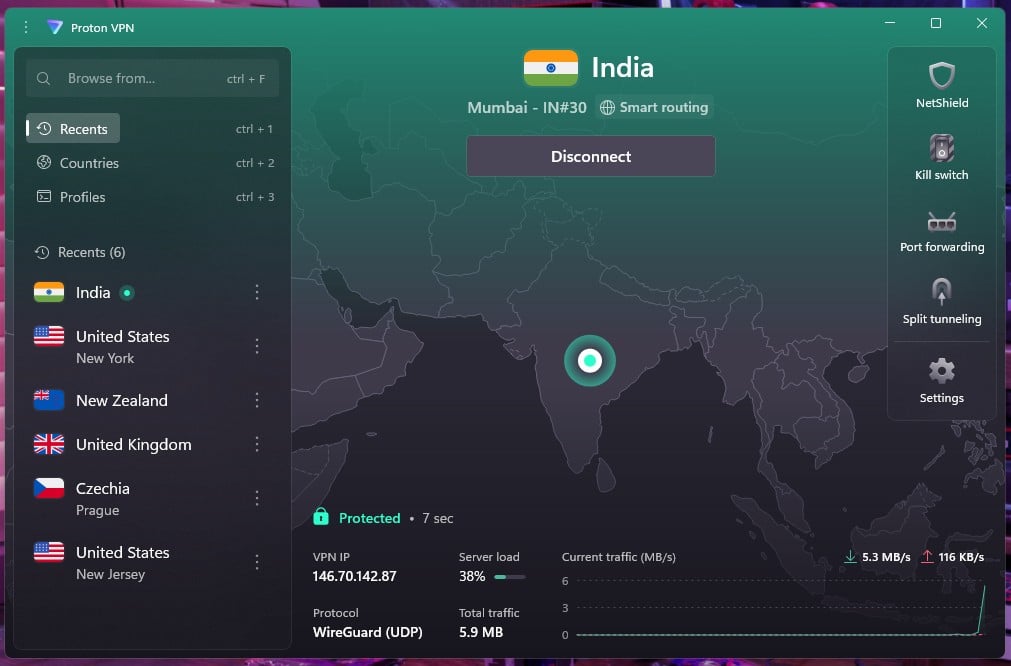1011x666 pixels.
Task: Open the Port forwarding router icon
Action: (941, 221)
